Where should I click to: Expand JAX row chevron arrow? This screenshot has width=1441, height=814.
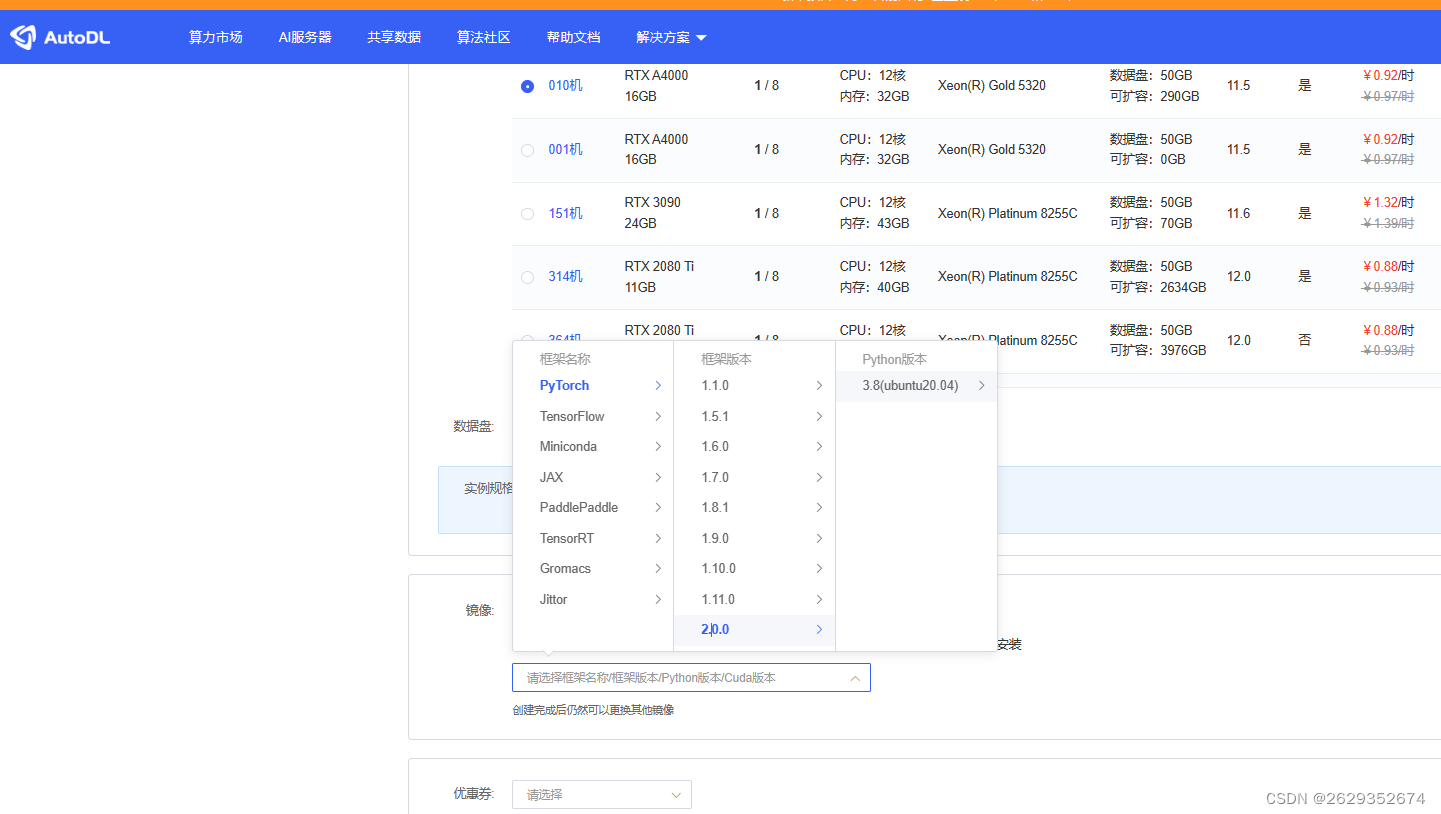658,477
